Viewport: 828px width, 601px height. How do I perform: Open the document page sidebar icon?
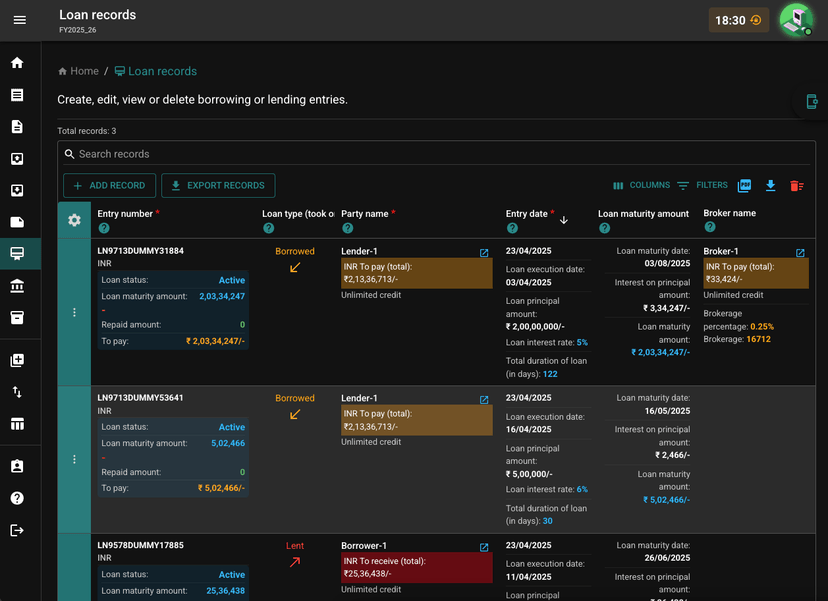(17, 127)
